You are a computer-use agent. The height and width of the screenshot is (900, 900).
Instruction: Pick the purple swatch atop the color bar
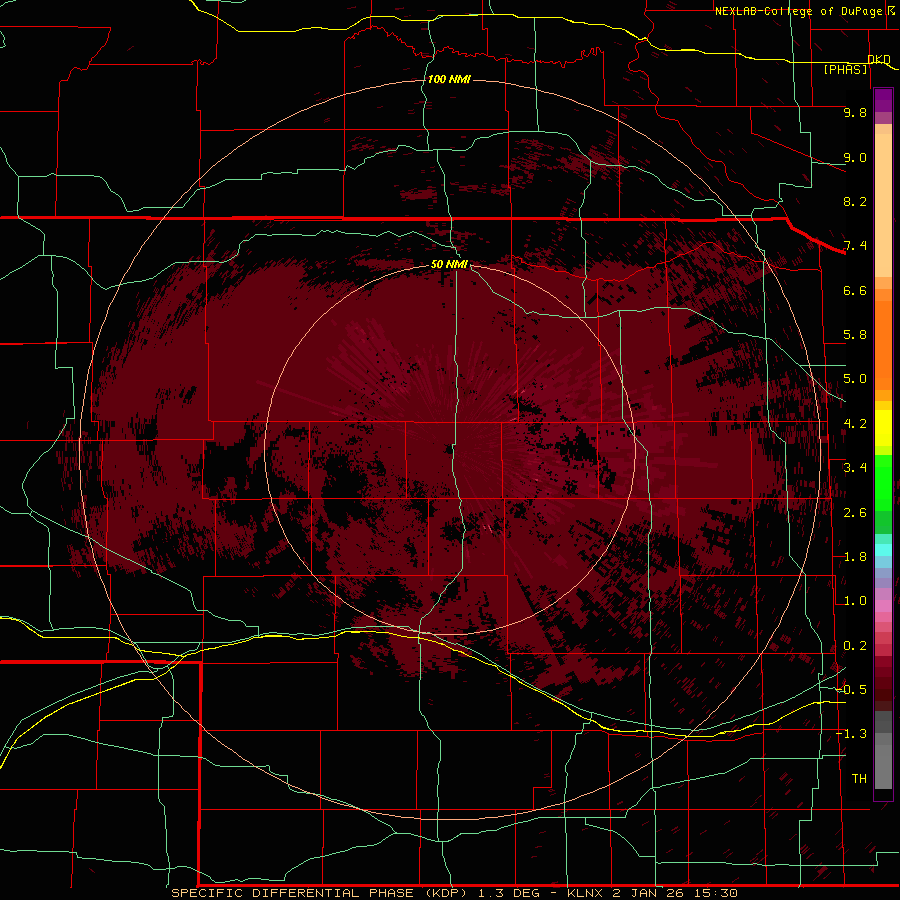[883, 100]
